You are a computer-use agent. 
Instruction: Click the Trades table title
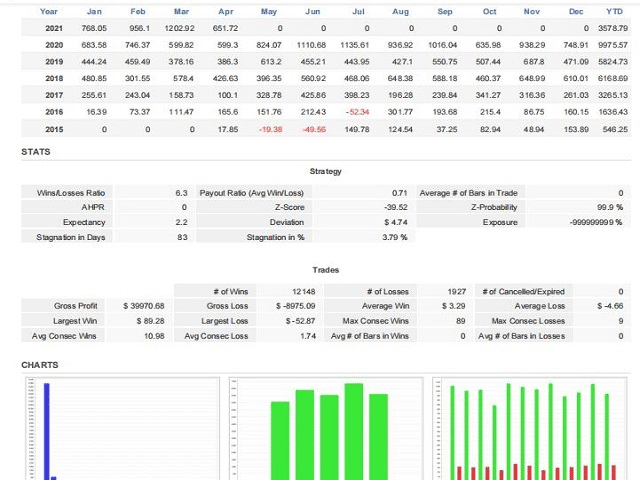coord(325,270)
